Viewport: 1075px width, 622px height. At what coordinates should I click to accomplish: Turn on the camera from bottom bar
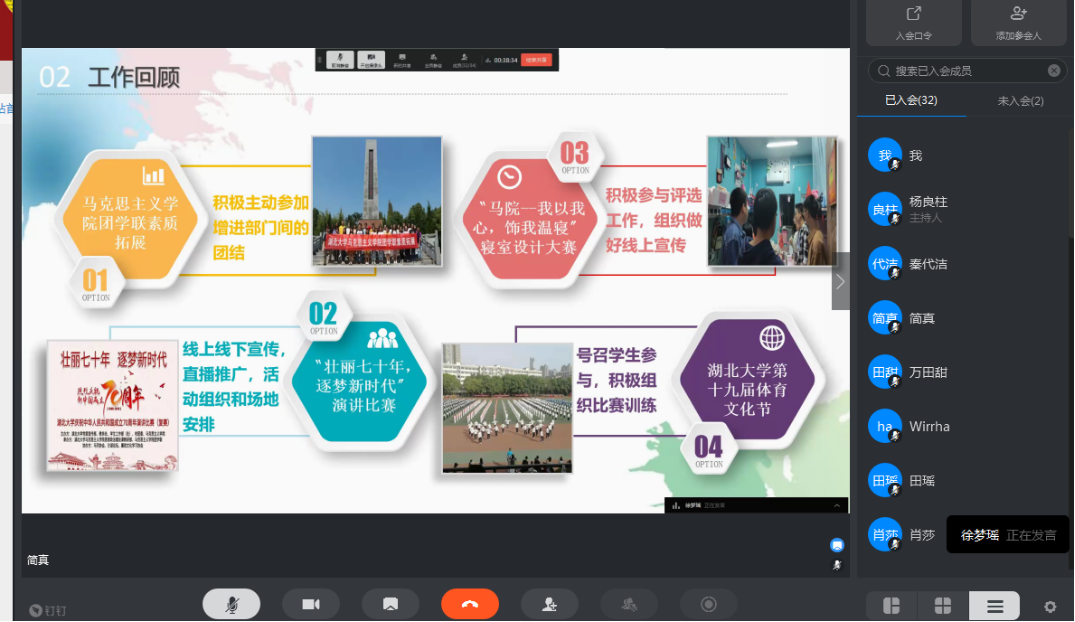click(x=311, y=604)
